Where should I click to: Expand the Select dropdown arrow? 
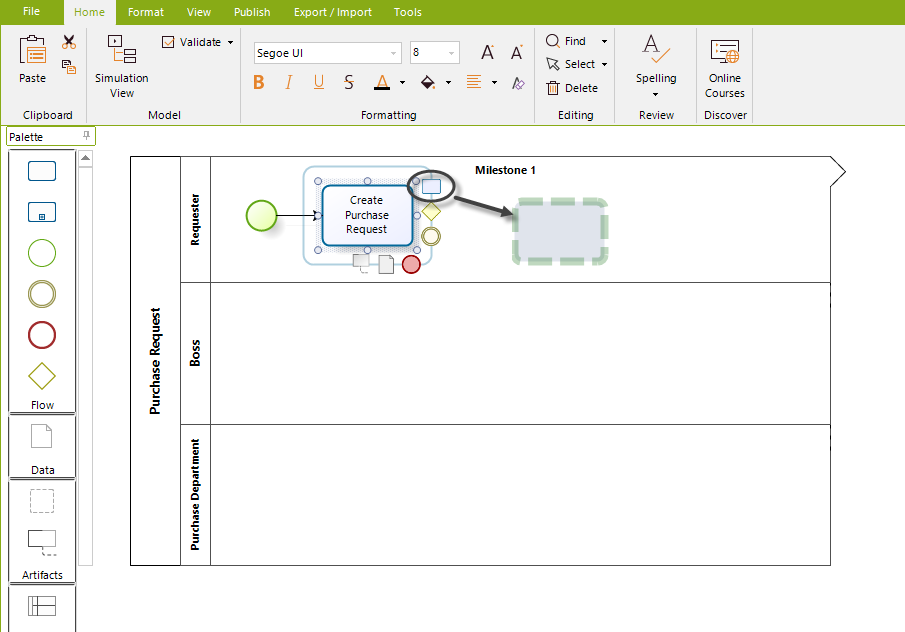click(604, 64)
